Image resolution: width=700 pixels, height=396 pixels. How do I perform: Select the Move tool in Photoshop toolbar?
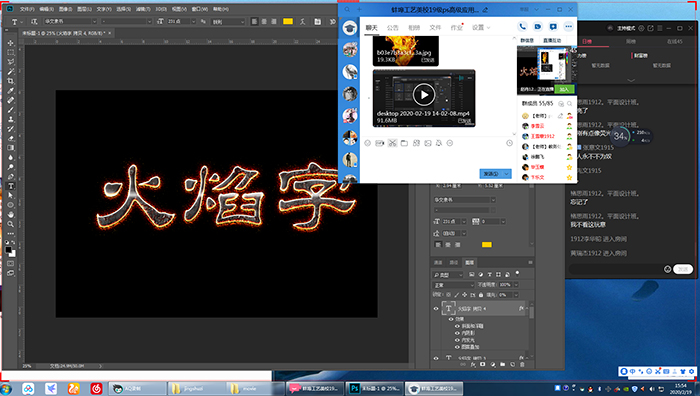pos(11,43)
